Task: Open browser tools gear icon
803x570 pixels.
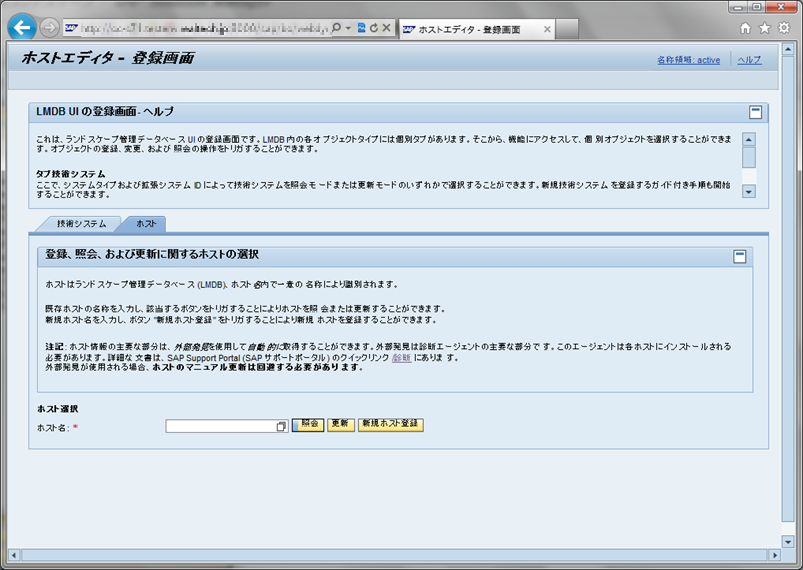Action: tap(784, 28)
